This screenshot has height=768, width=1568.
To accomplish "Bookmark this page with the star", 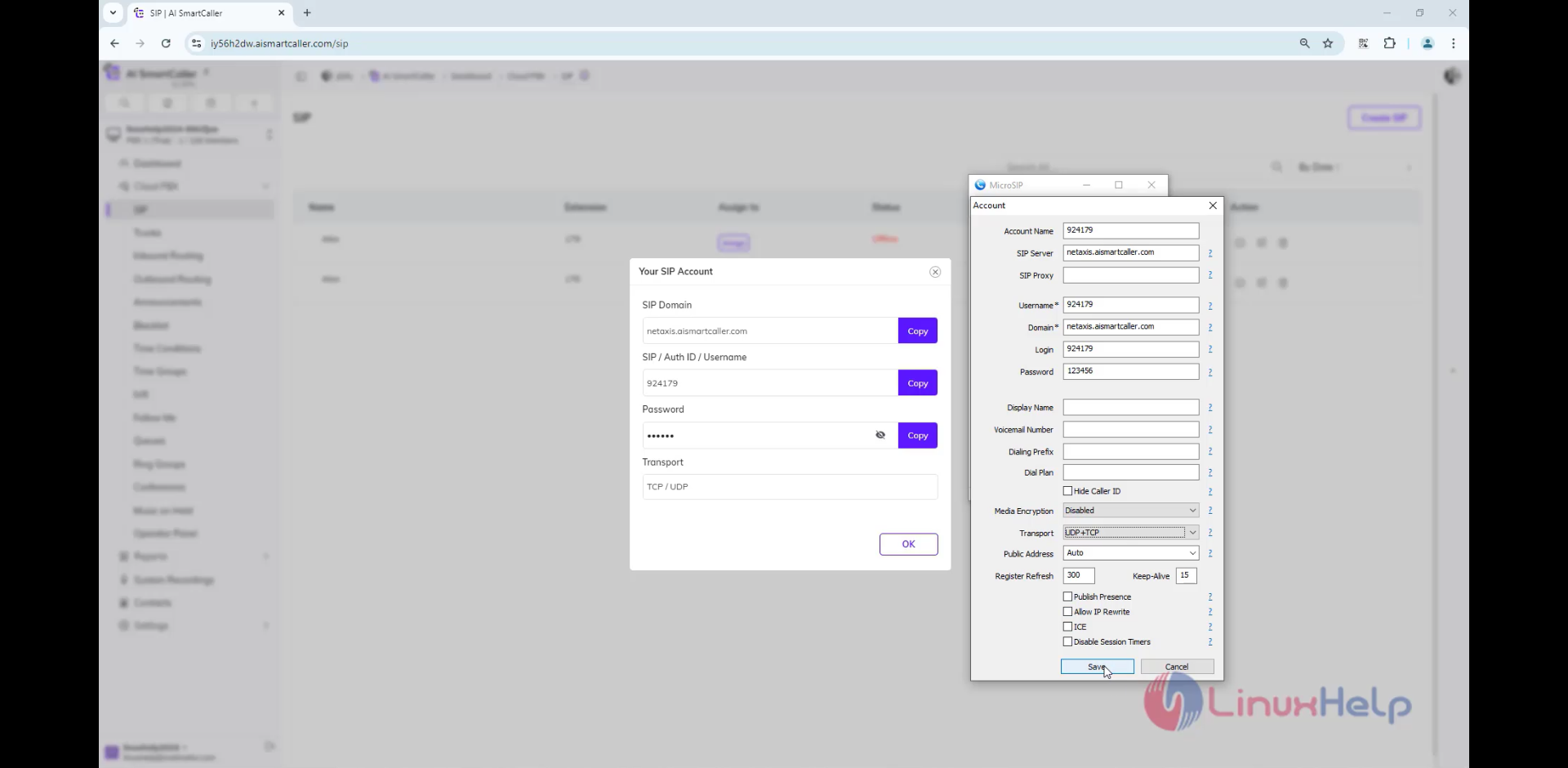I will coord(1328,43).
